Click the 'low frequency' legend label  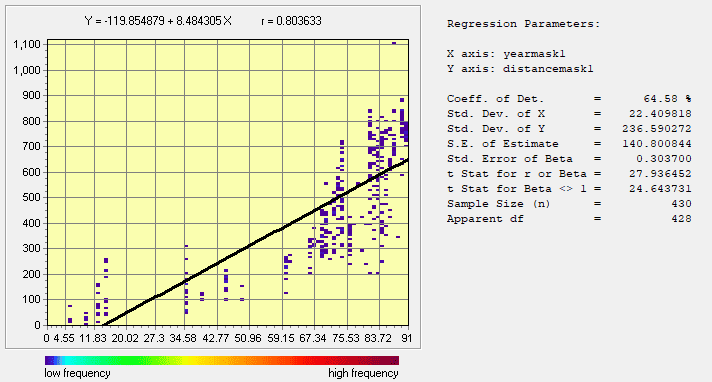point(77,373)
